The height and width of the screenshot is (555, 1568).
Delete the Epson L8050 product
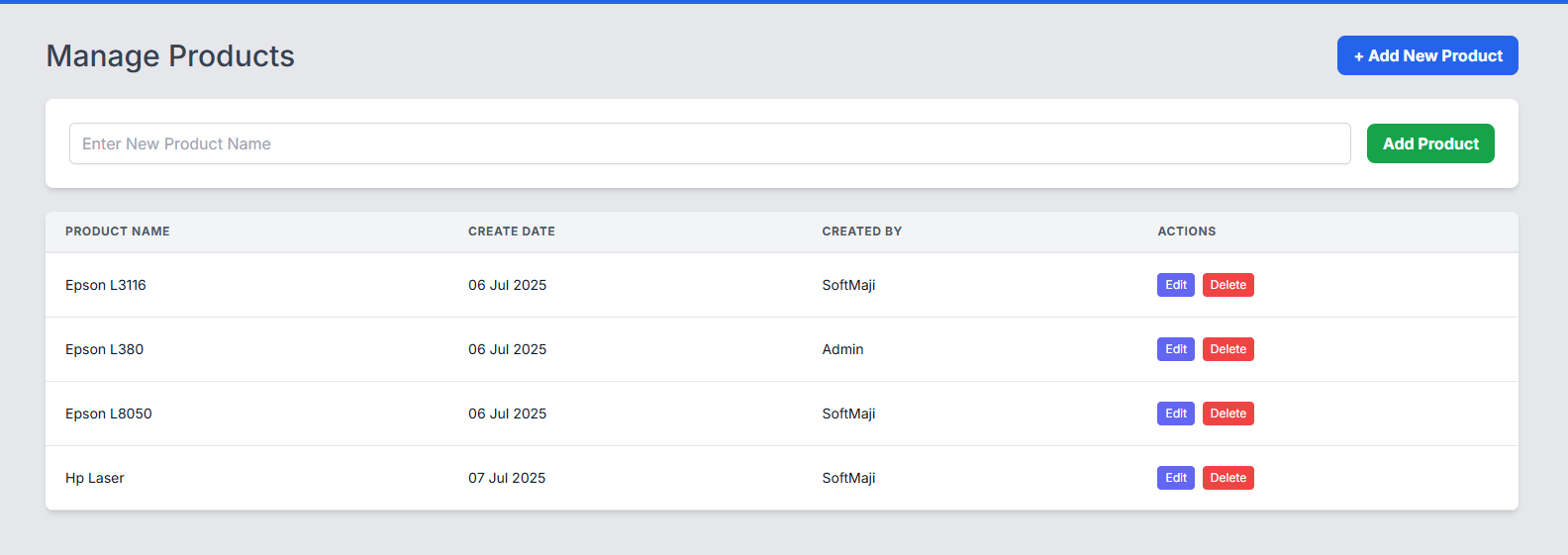[x=1227, y=414]
